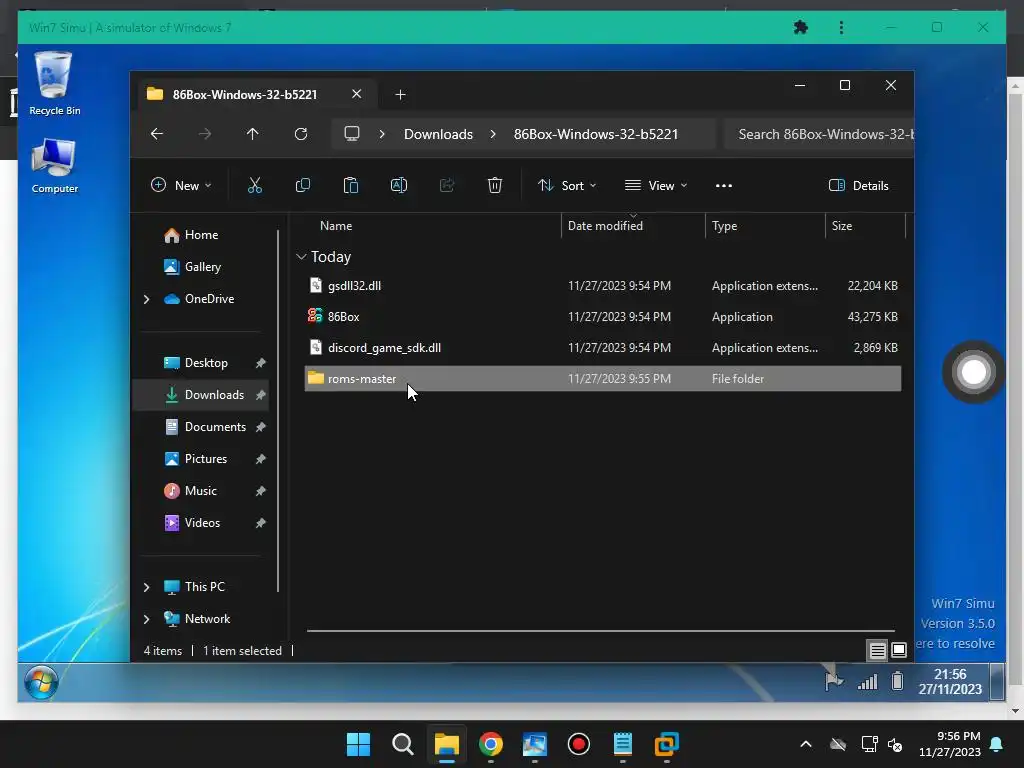Open the New dropdown menu
This screenshot has height=768, width=1024.
coord(182,185)
